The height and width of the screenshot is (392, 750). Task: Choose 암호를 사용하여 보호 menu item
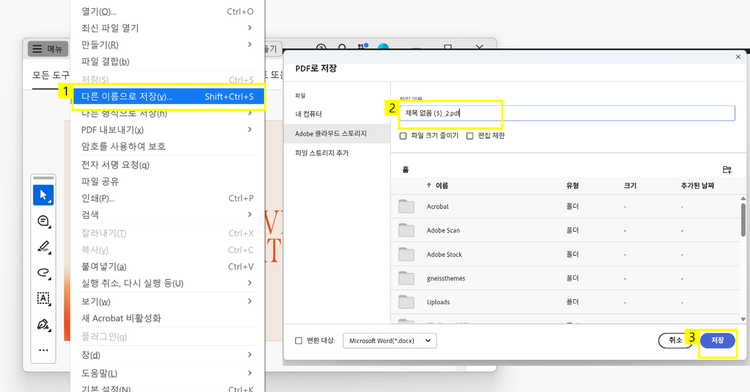[x=167, y=146]
